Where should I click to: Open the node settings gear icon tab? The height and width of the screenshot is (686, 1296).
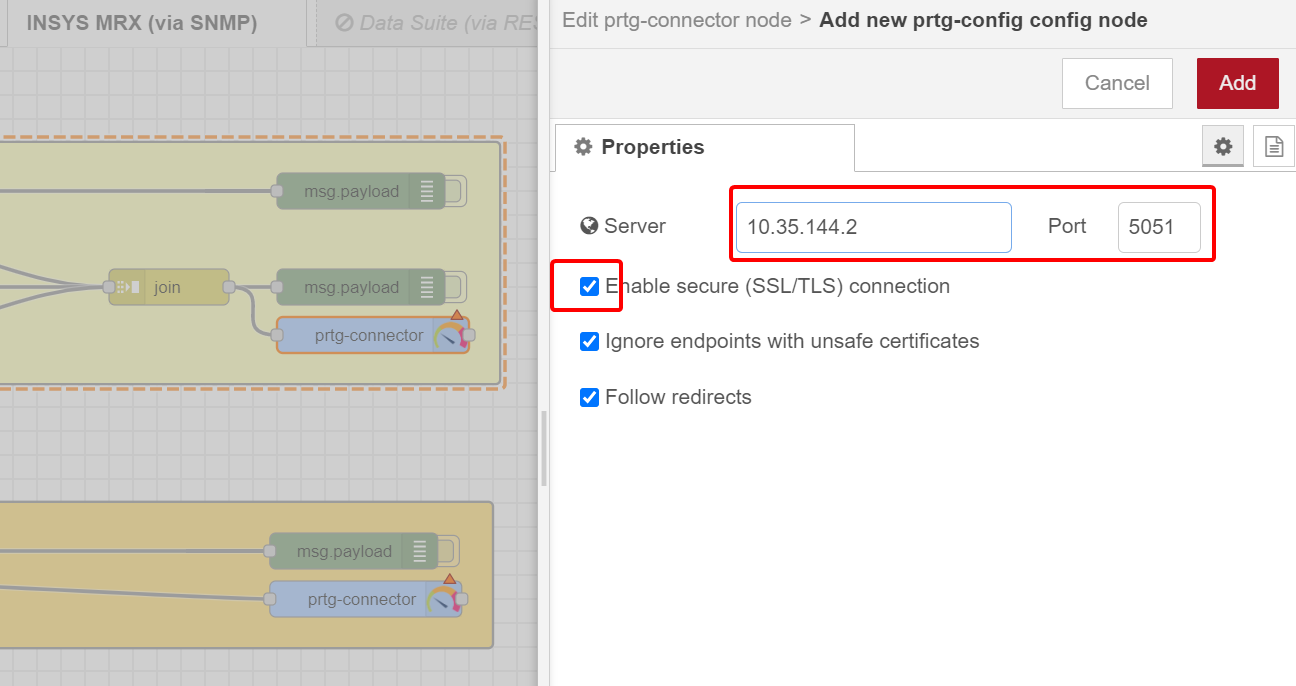1222,147
